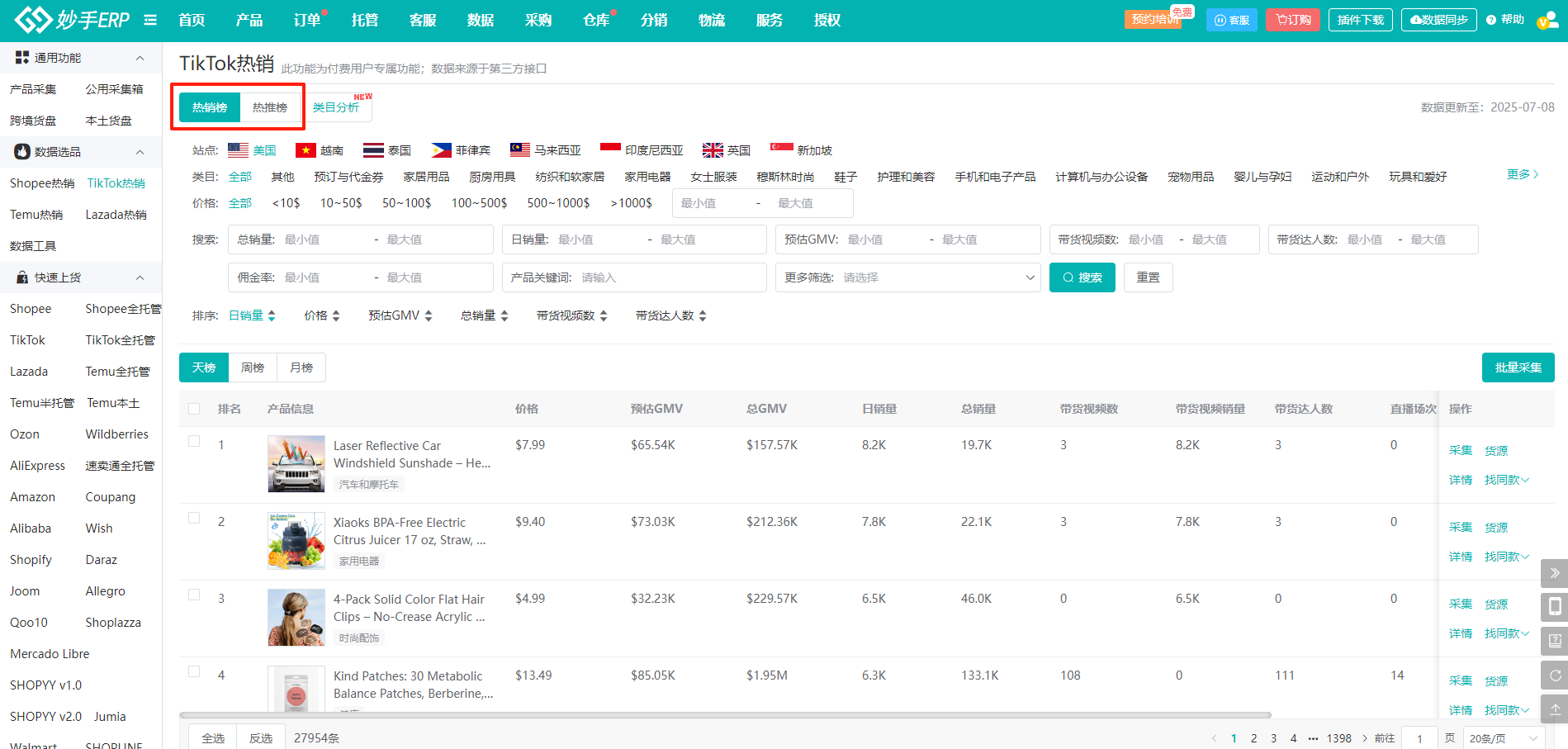The width and height of the screenshot is (1568, 749).
Task: Sort by 日销量 arrows
Action: (272, 315)
